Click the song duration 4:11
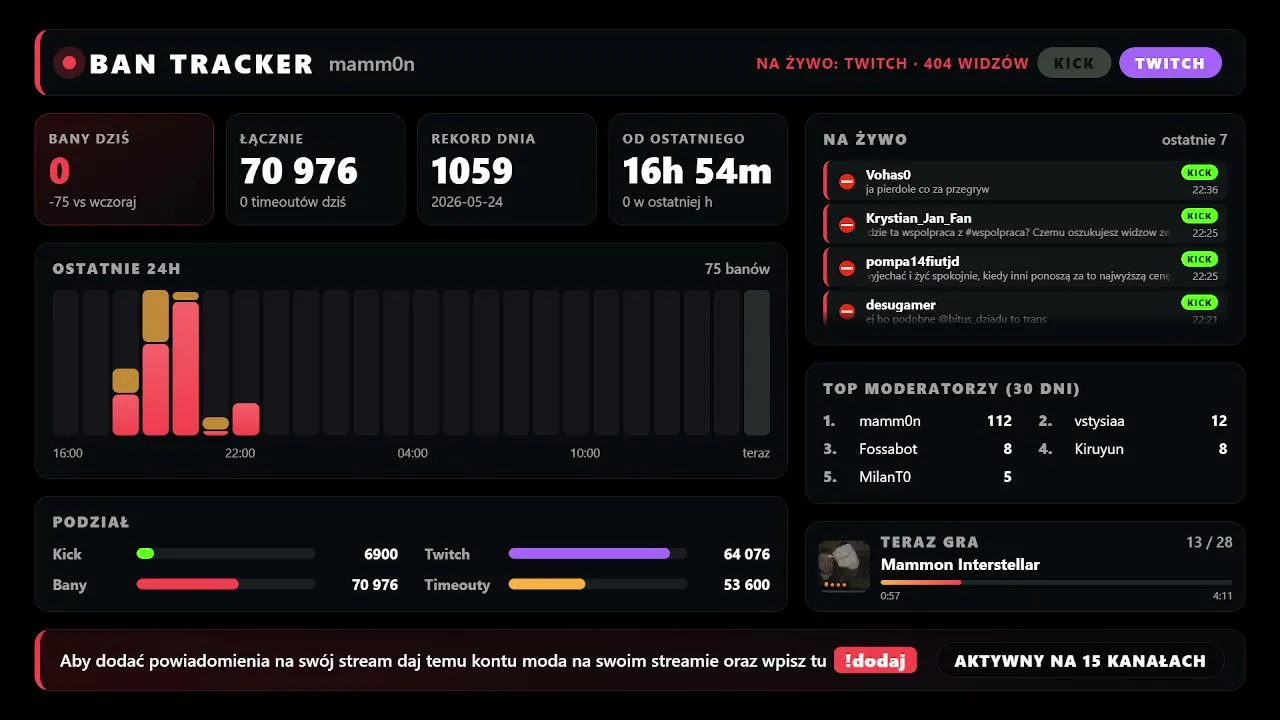 pos(1222,596)
